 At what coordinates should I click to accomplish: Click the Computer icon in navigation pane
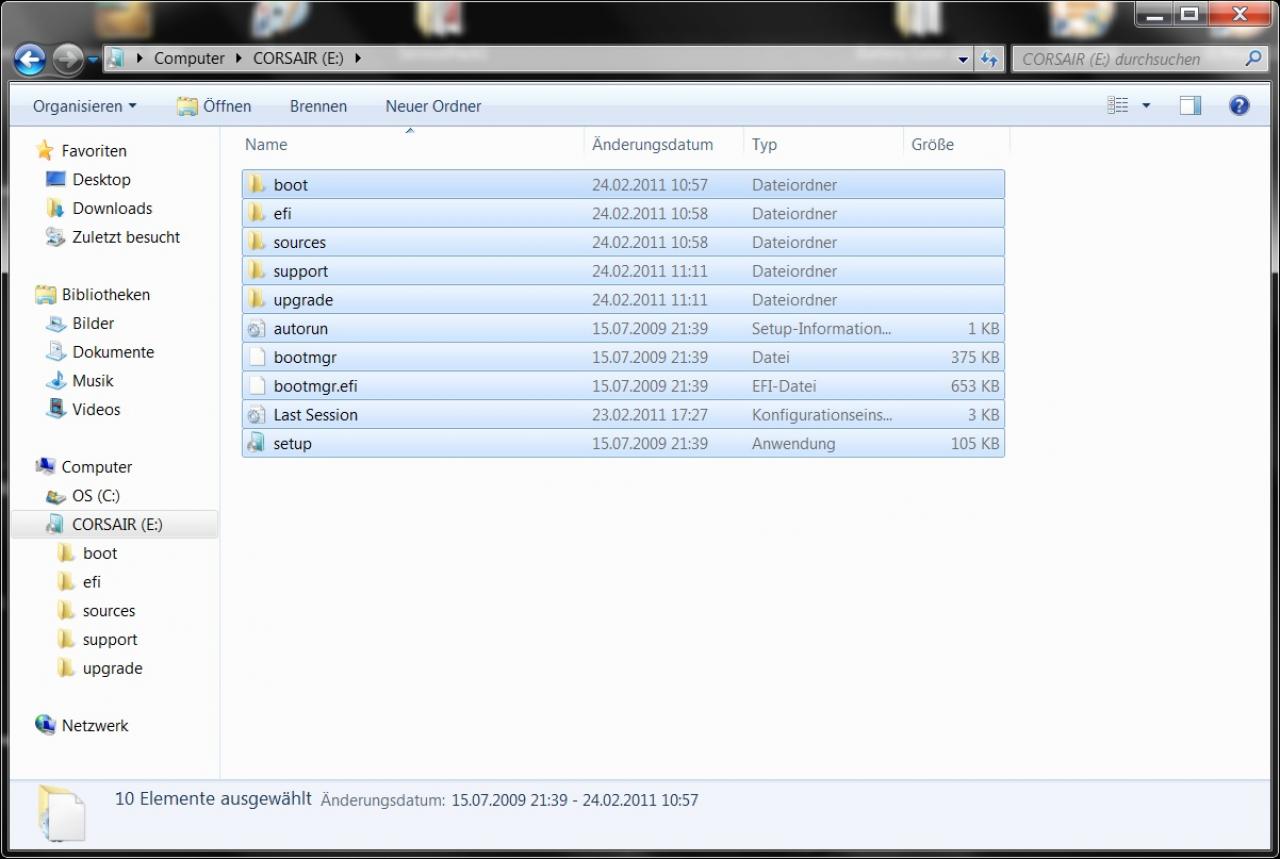click(45, 467)
